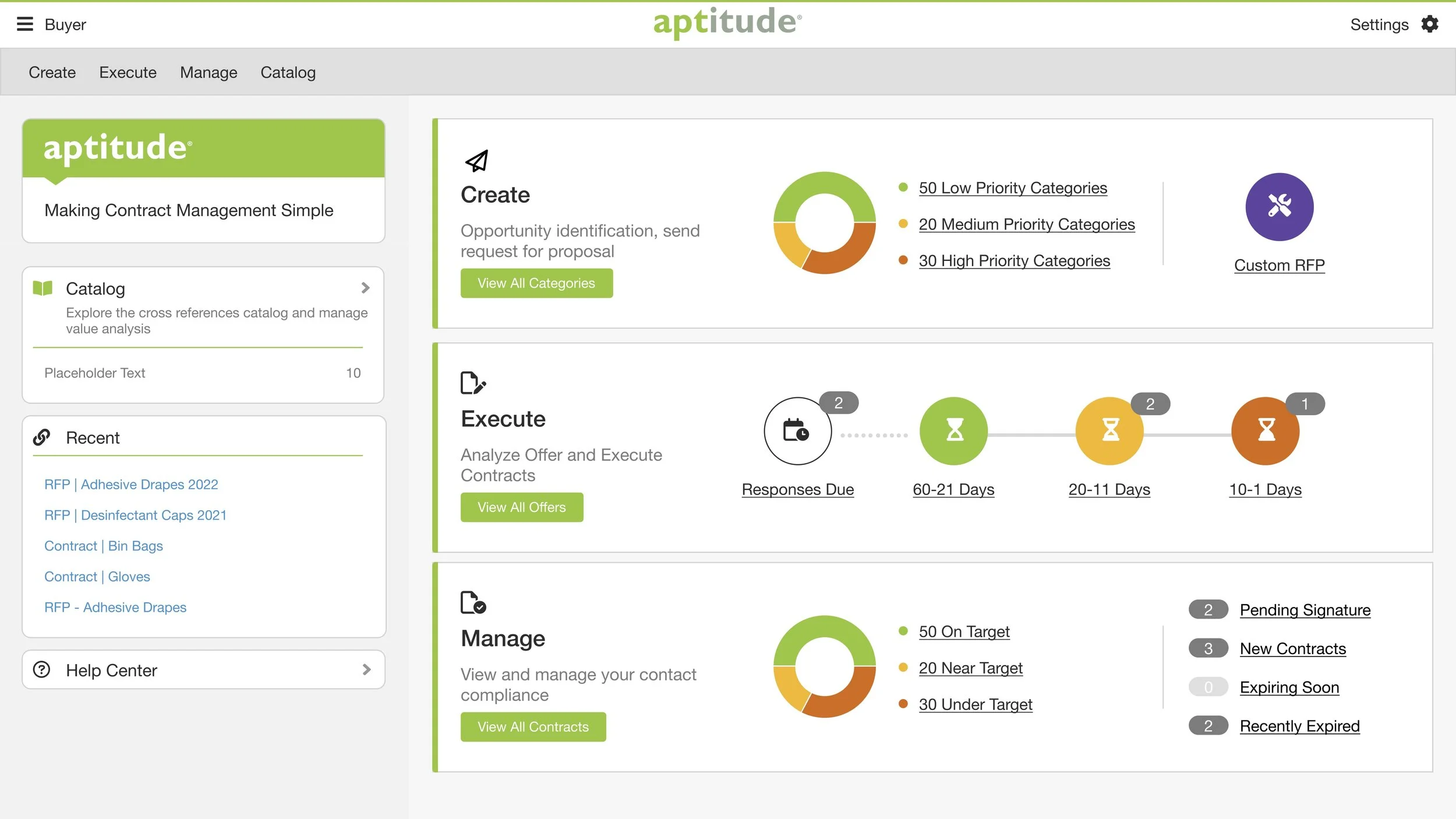1456x819 pixels.
Task: Click the purple Custom RFP tools icon
Action: [1279, 207]
